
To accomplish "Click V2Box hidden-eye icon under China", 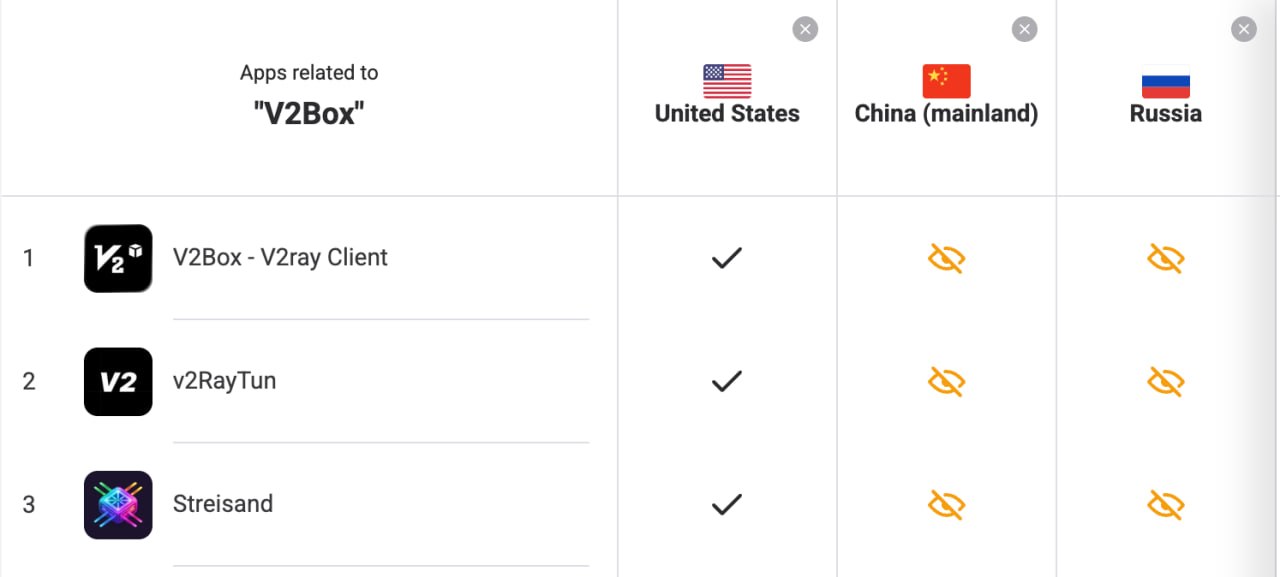I will pos(946,259).
